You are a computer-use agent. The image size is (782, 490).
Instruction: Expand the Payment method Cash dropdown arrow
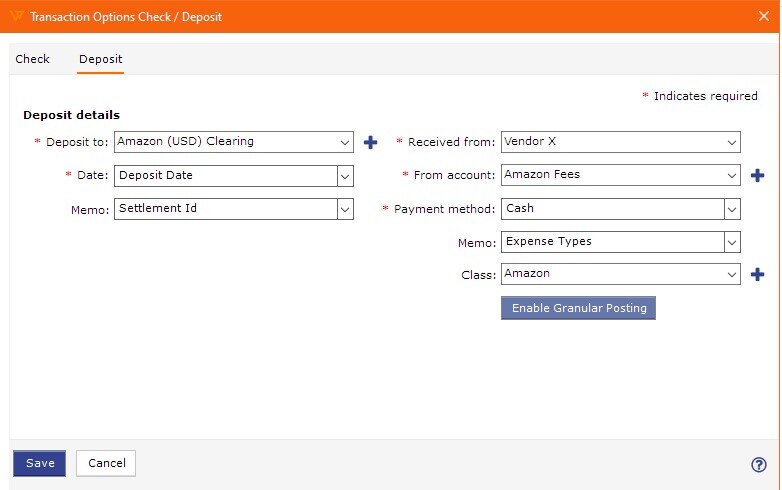point(732,209)
